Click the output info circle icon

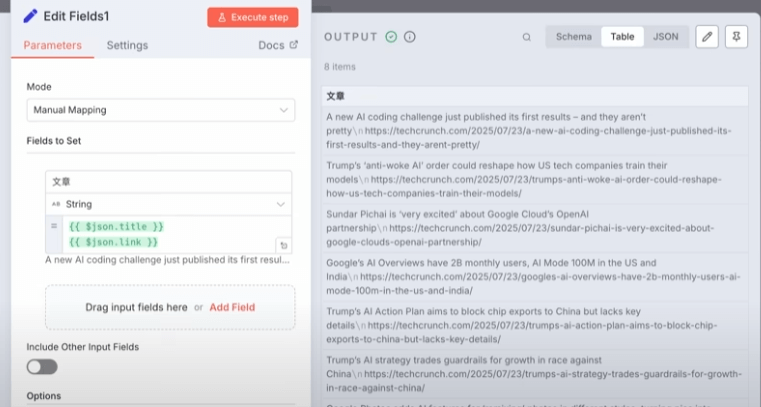point(410,37)
